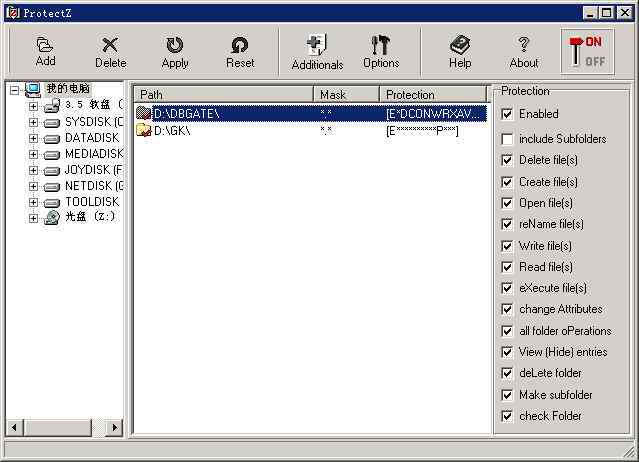
Task: Select the D:\GK\ path entry
Action: 172,131
